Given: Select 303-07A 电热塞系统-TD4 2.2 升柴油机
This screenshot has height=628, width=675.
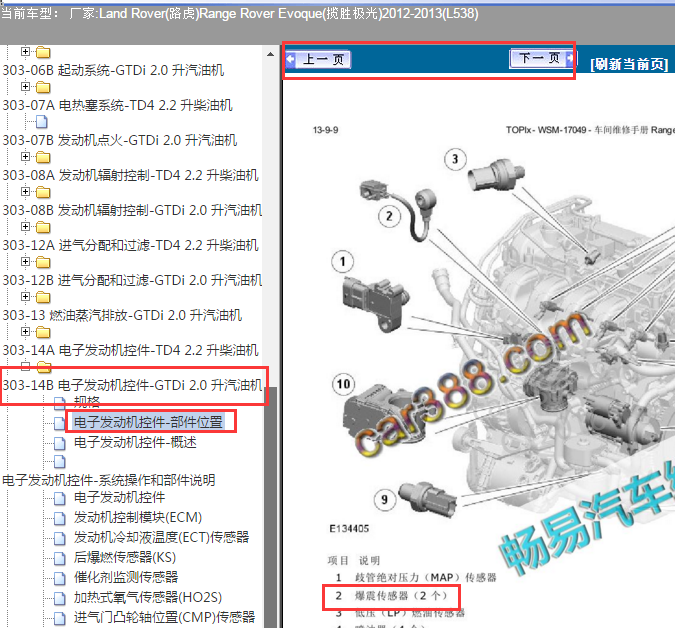Looking at the screenshot, I should [x=118, y=105].
